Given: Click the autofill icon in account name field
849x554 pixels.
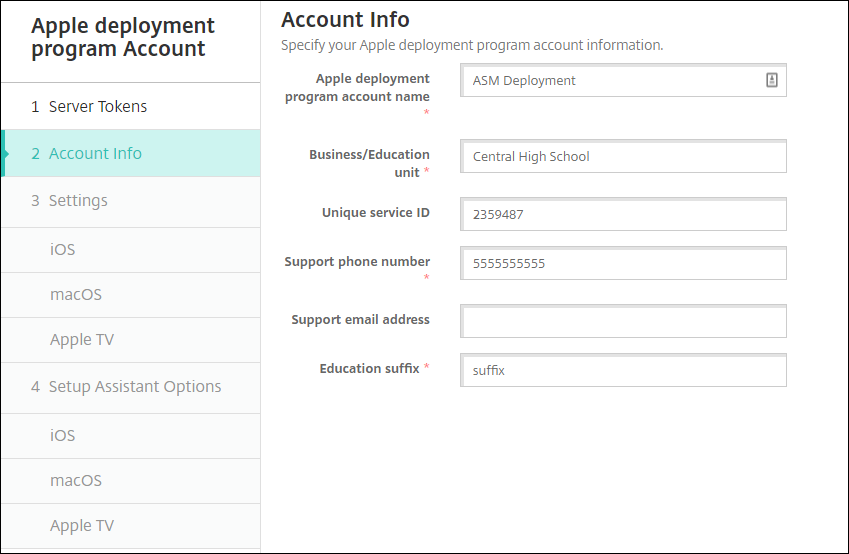Looking at the screenshot, I should pyautogui.click(x=772, y=81).
